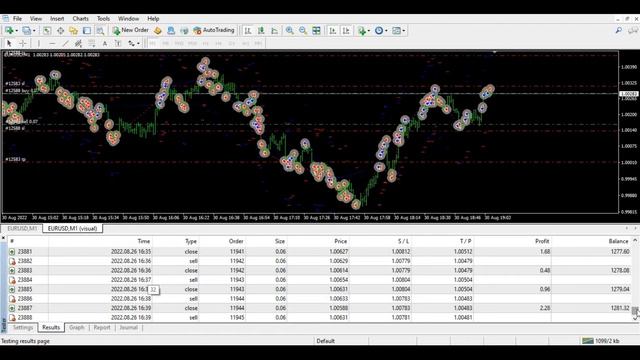Select the Vertical Line tool

(39, 43)
